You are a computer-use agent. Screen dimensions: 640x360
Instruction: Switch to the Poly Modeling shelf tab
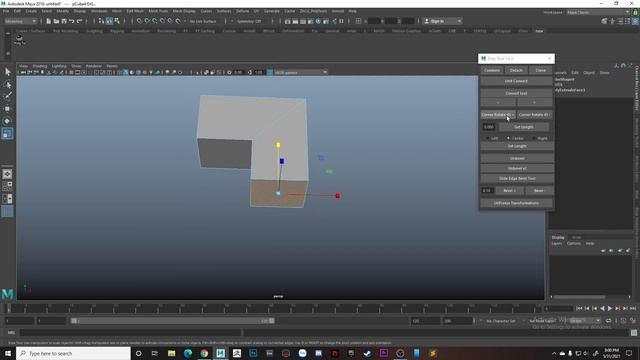[65, 31]
